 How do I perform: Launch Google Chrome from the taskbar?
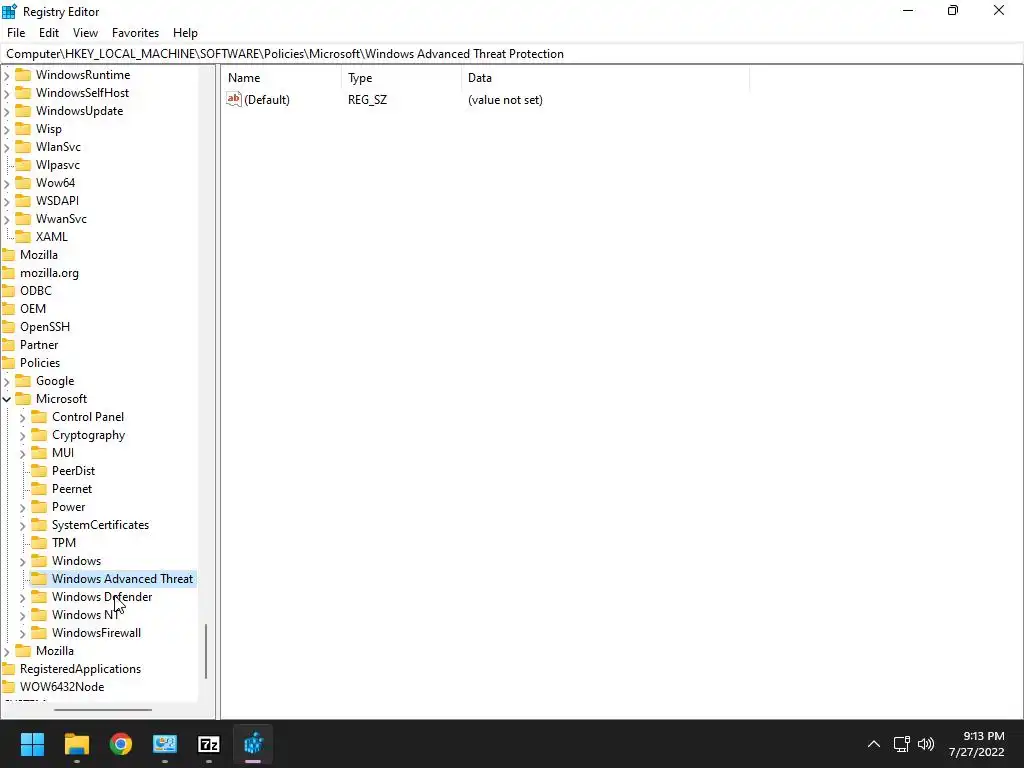[x=121, y=744]
